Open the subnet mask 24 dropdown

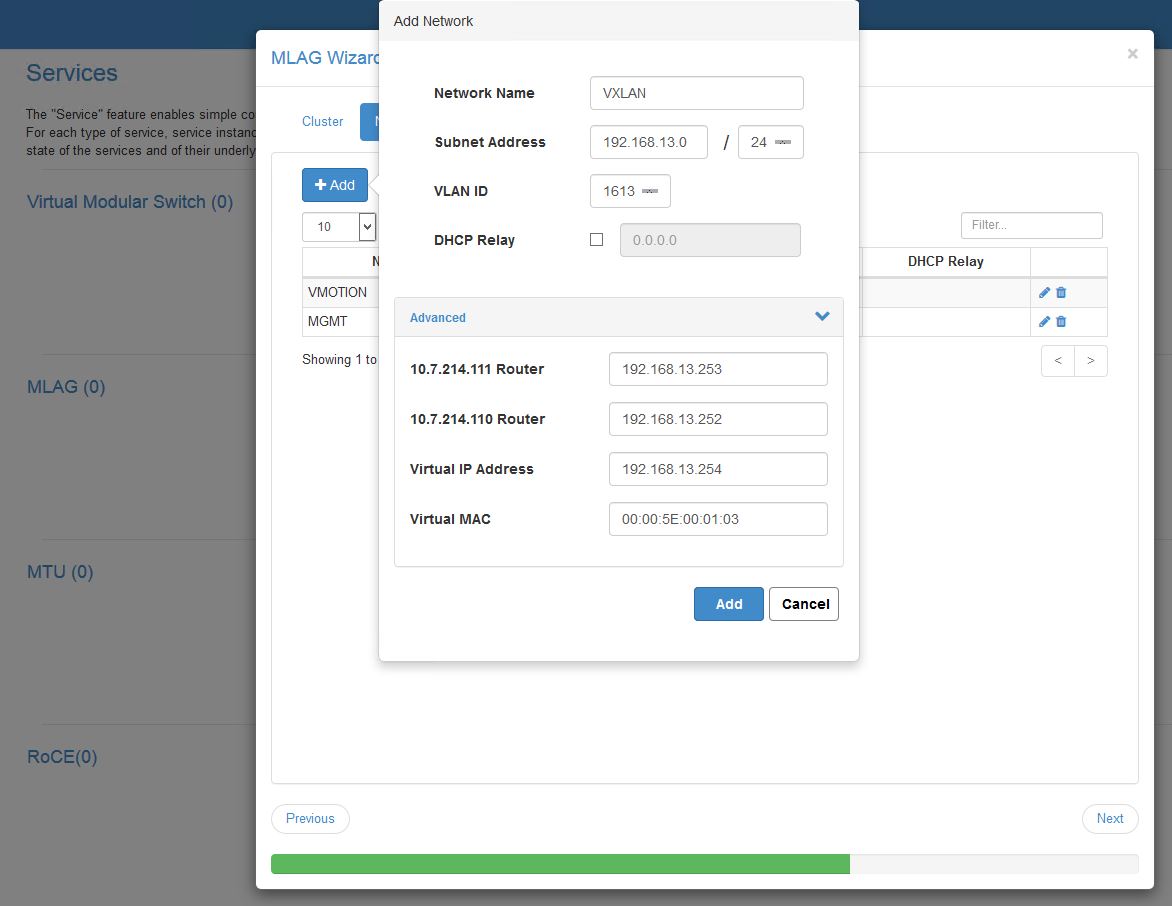tap(771, 142)
